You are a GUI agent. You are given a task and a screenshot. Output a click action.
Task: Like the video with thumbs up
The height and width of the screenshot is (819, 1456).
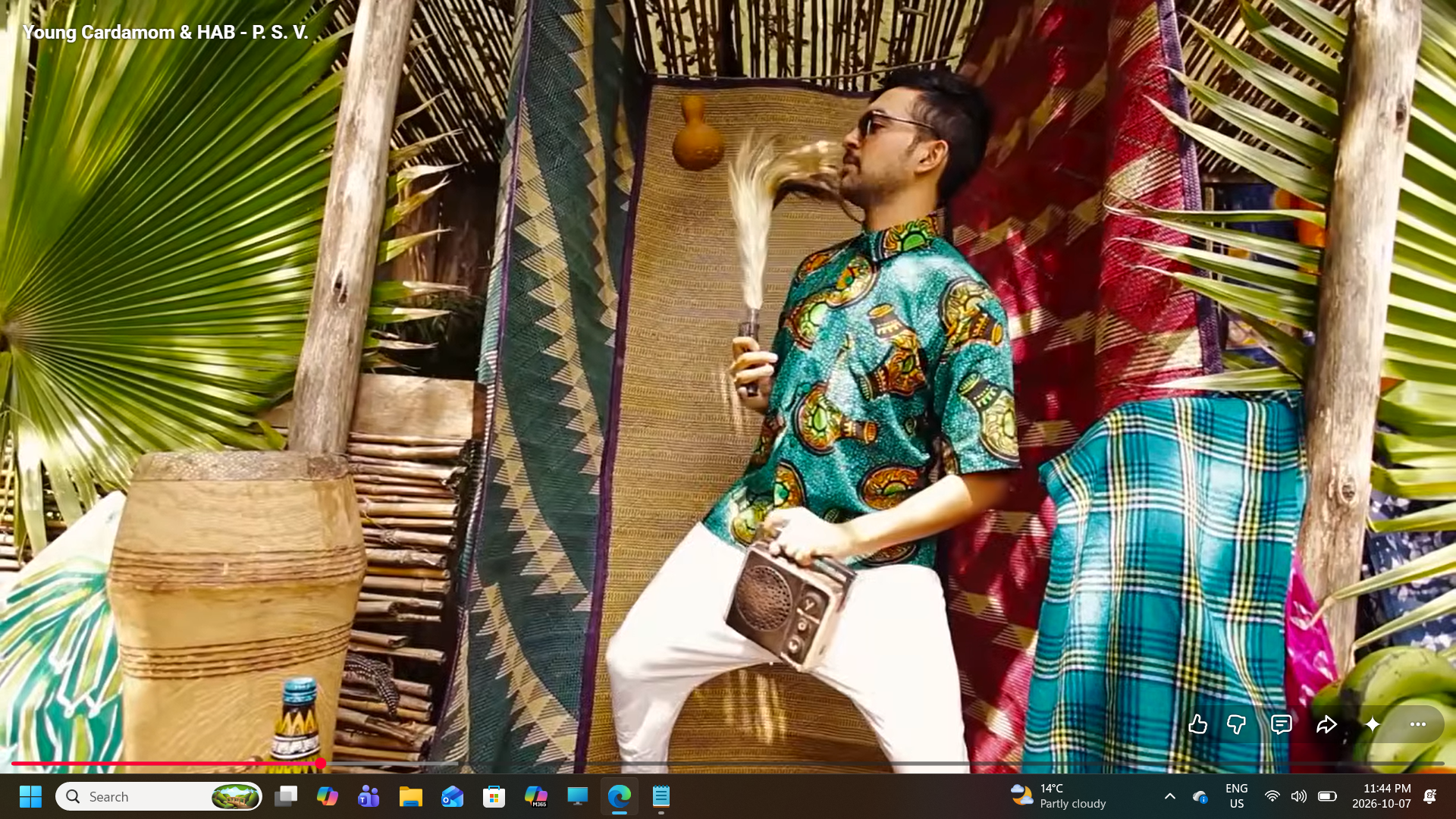(x=1198, y=725)
